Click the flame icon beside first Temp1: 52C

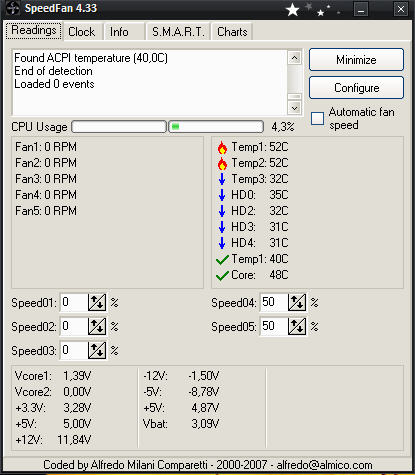[222, 147]
